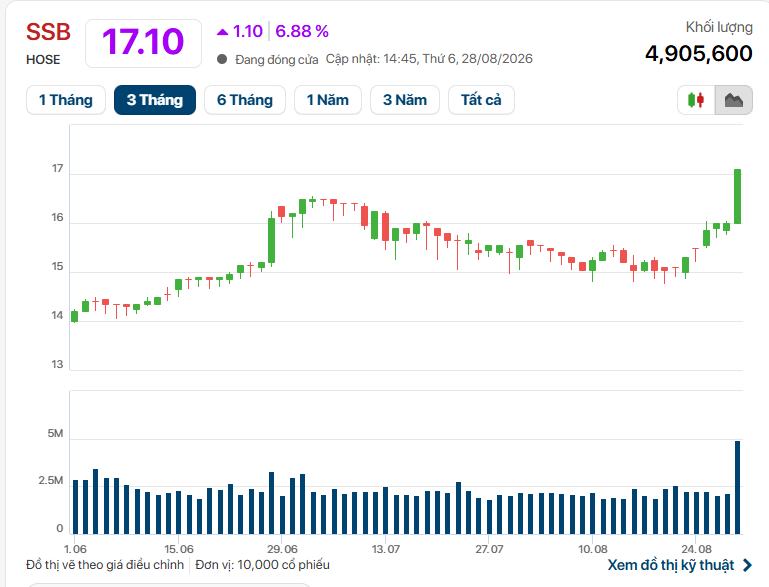The height and width of the screenshot is (587, 769).
Task: Open Xem đồ thị kỹ thuật link
Action: 671,565
